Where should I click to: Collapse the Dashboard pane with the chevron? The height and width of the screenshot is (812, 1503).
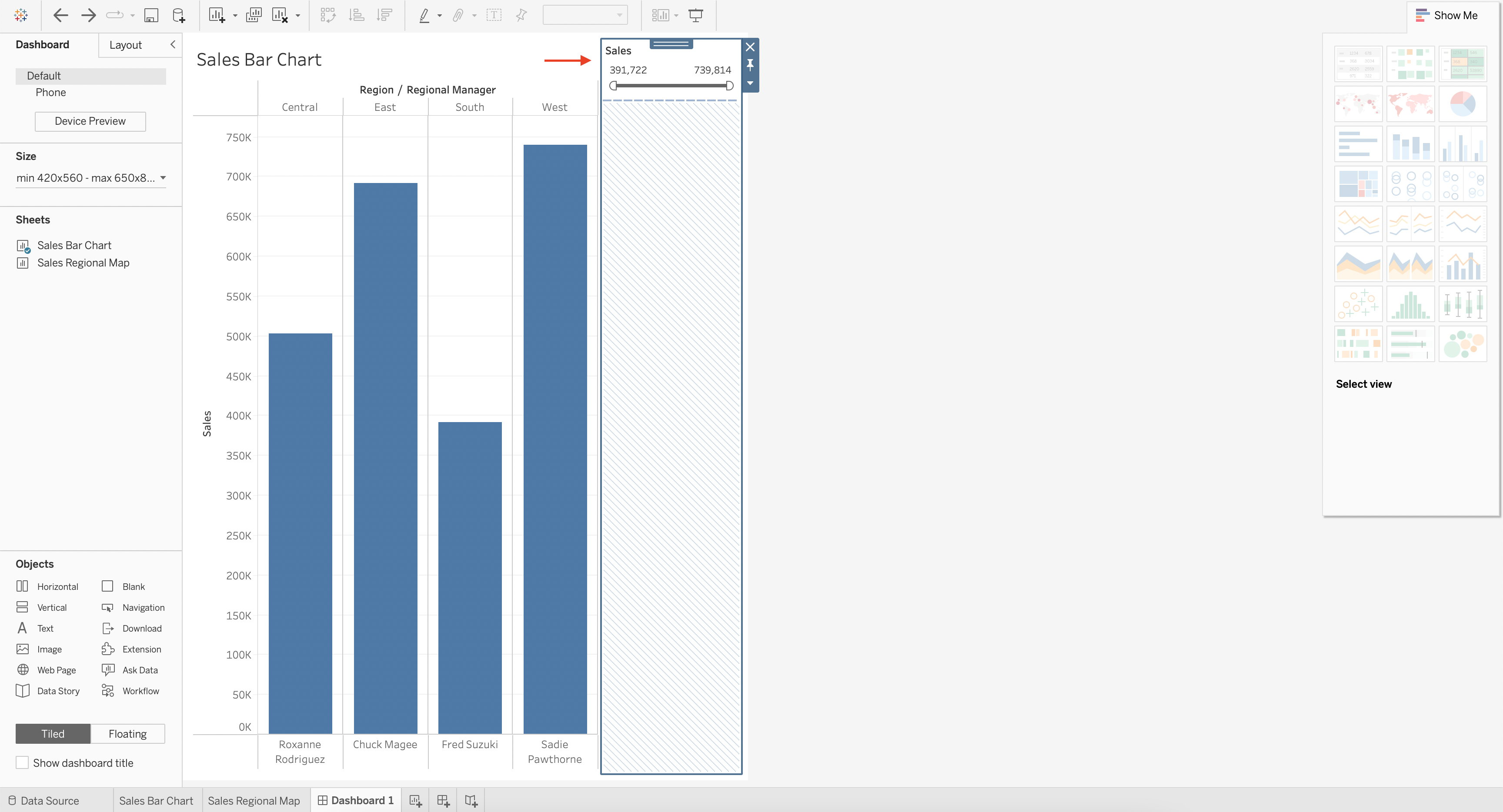172,44
